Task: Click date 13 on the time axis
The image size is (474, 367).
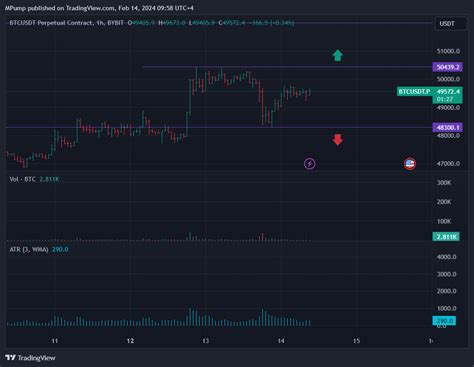Action: [x=206, y=341]
